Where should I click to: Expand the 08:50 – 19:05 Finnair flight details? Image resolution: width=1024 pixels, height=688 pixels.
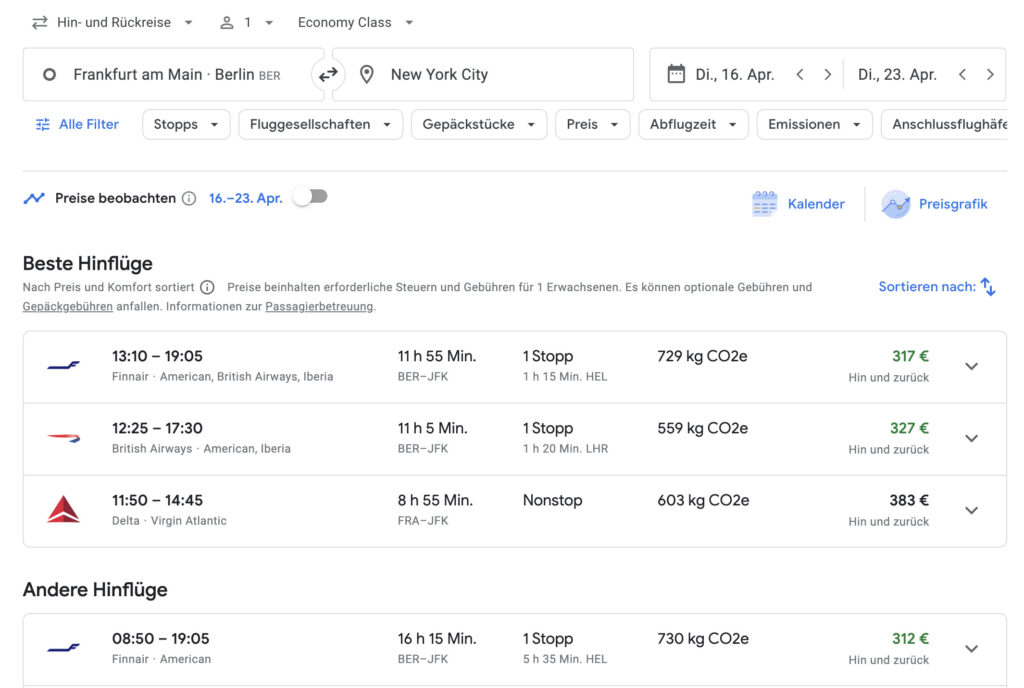coord(972,648)
